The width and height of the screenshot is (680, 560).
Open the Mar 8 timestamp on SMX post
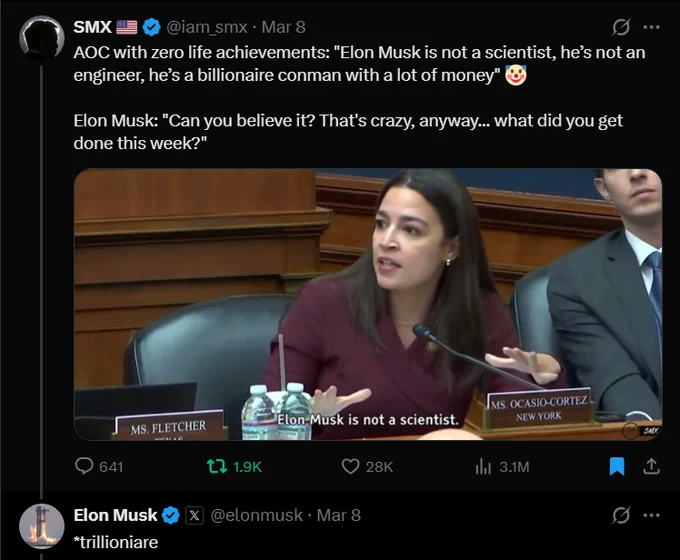(x=283, y=27)
